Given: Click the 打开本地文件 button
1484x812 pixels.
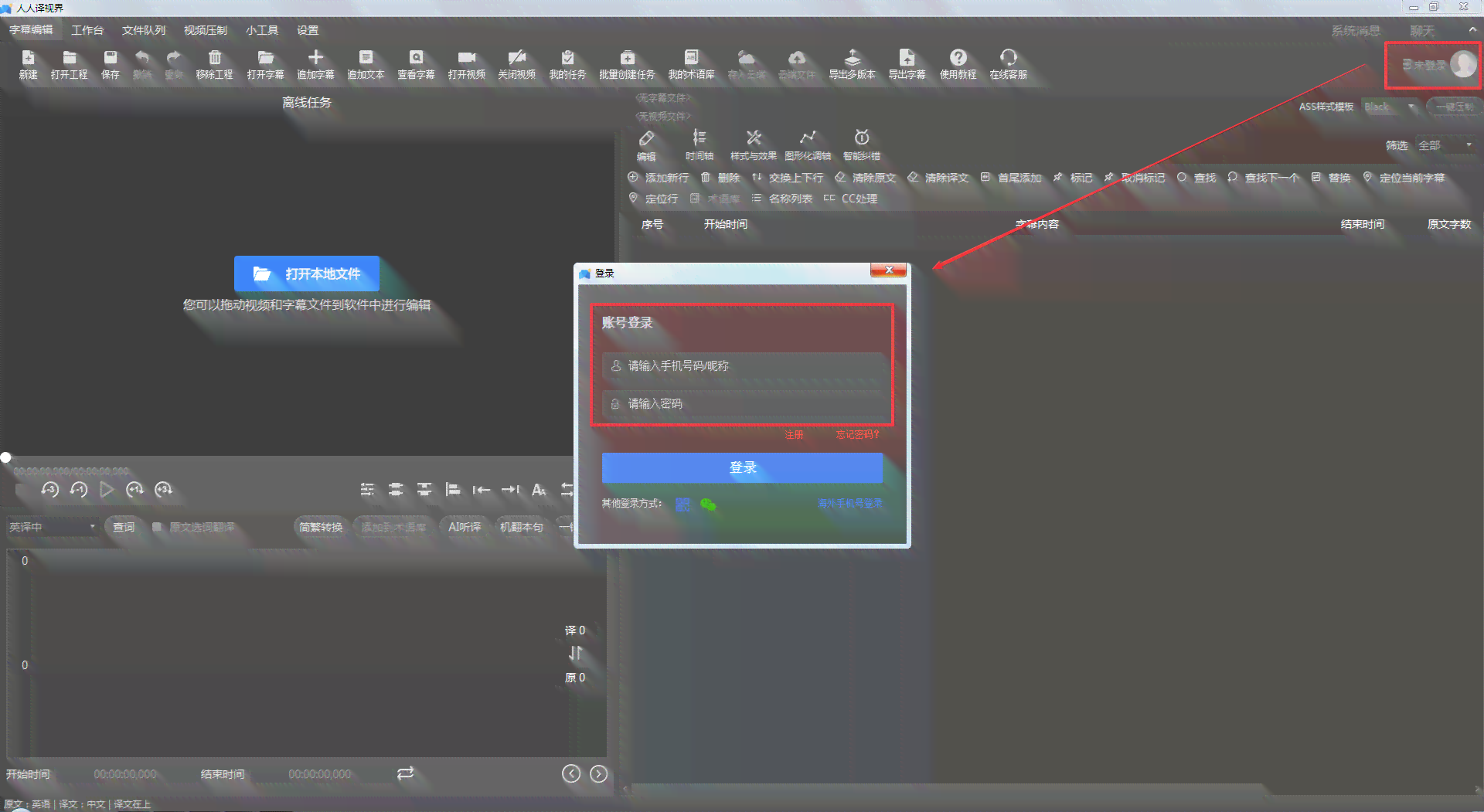Looking at the screenshot, I should point(307,273).
